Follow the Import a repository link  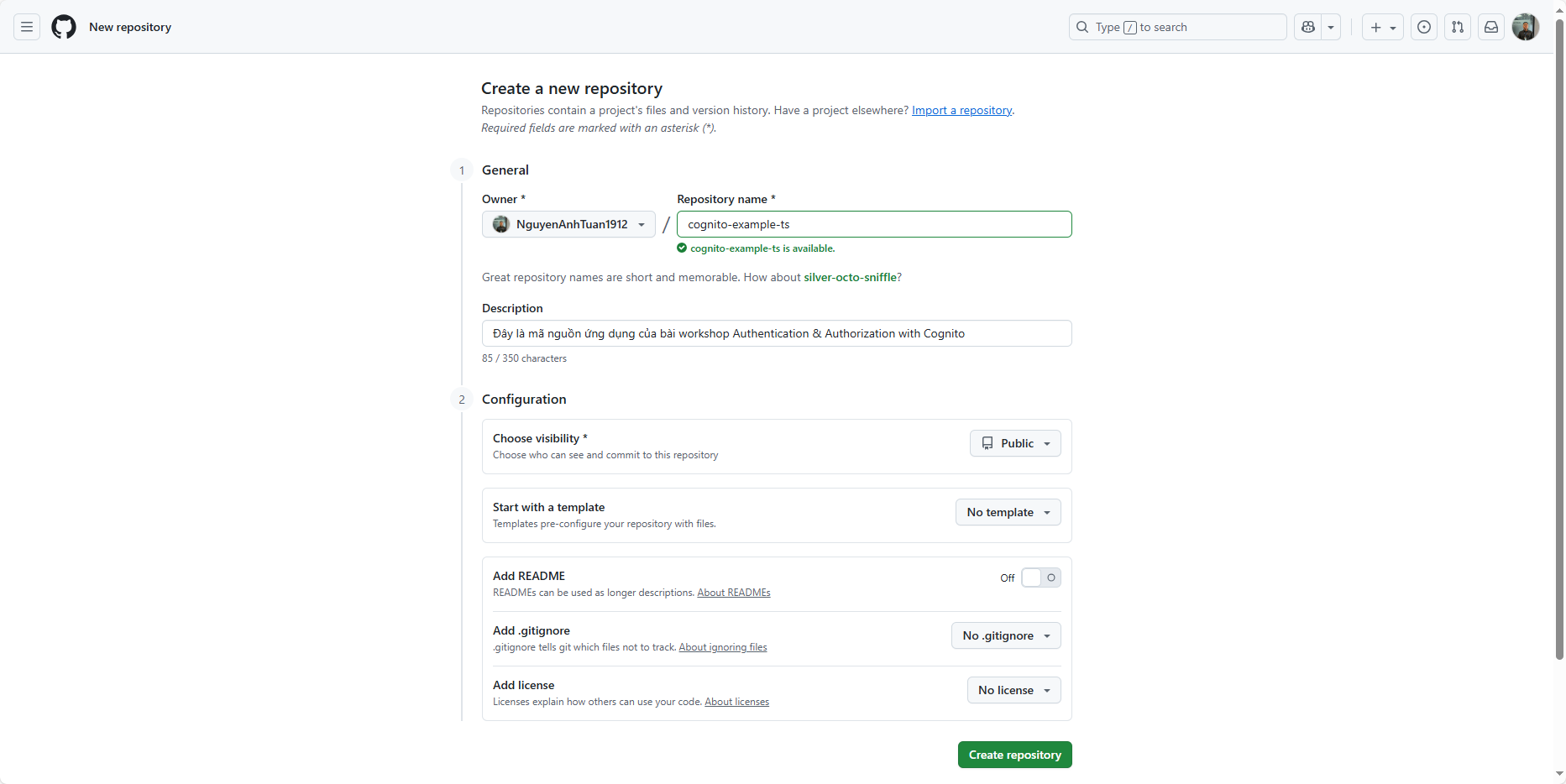[x=961, y=110]
